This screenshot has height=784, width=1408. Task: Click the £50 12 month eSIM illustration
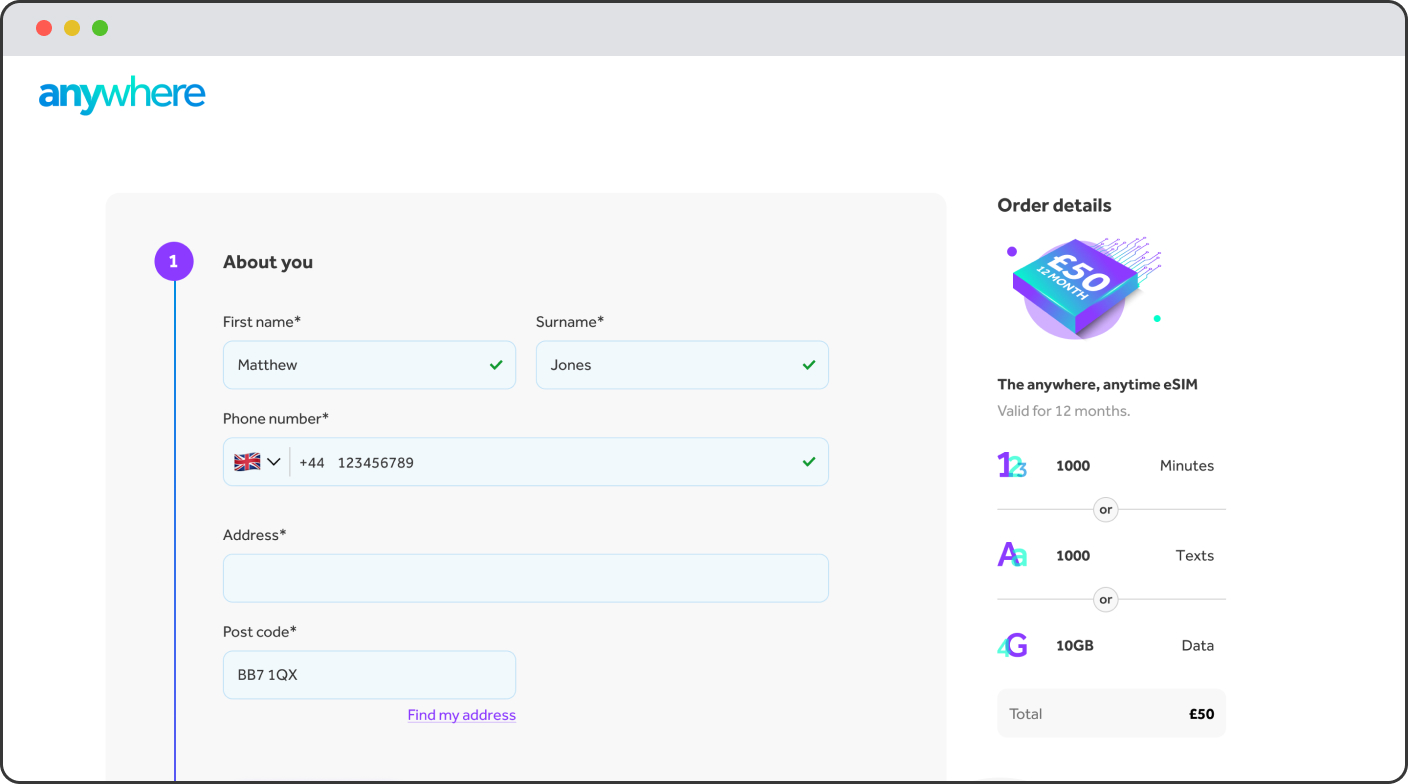(x=1084, y=288)
